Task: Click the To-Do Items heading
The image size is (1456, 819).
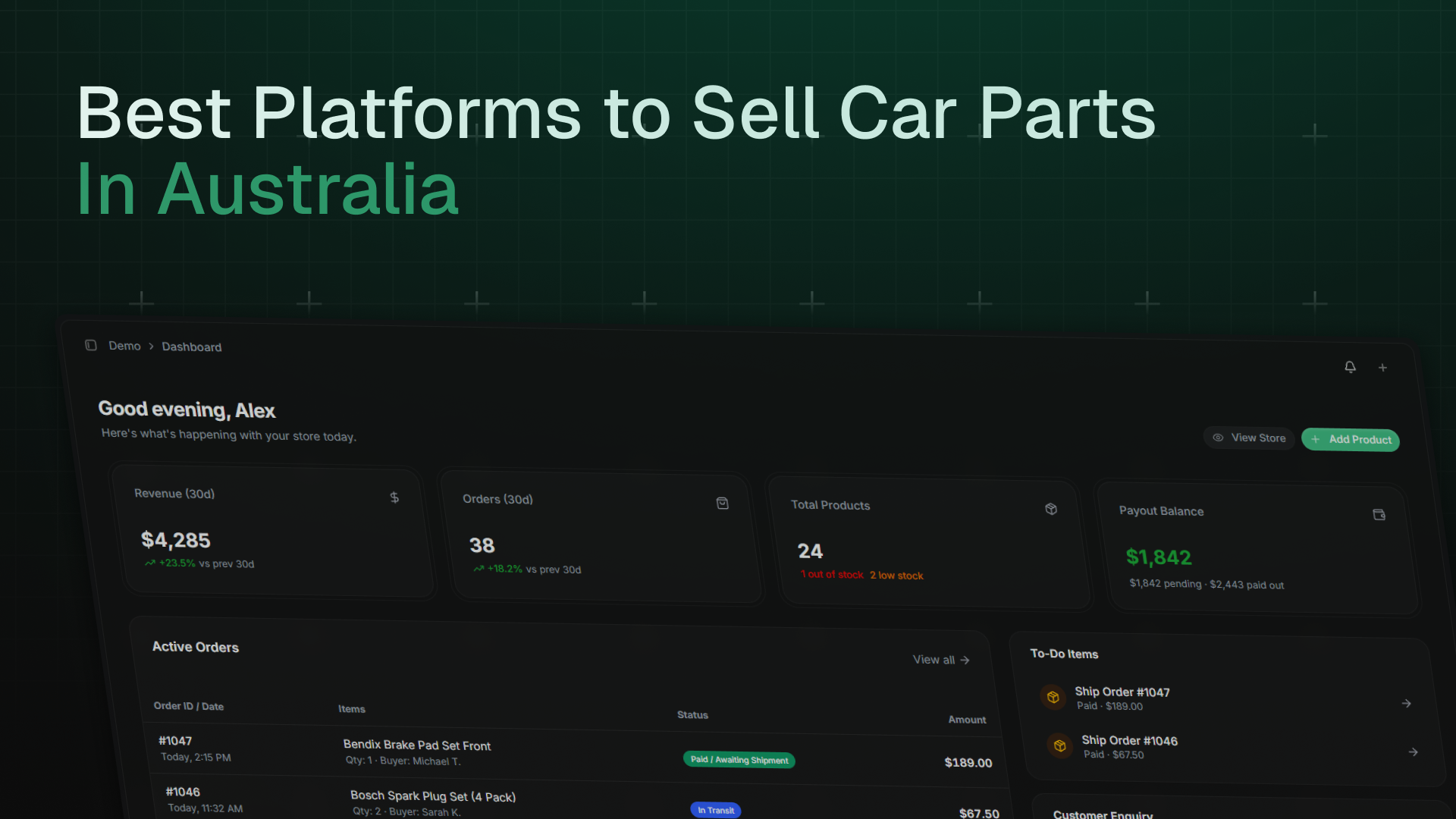Action: (1064, 654)
